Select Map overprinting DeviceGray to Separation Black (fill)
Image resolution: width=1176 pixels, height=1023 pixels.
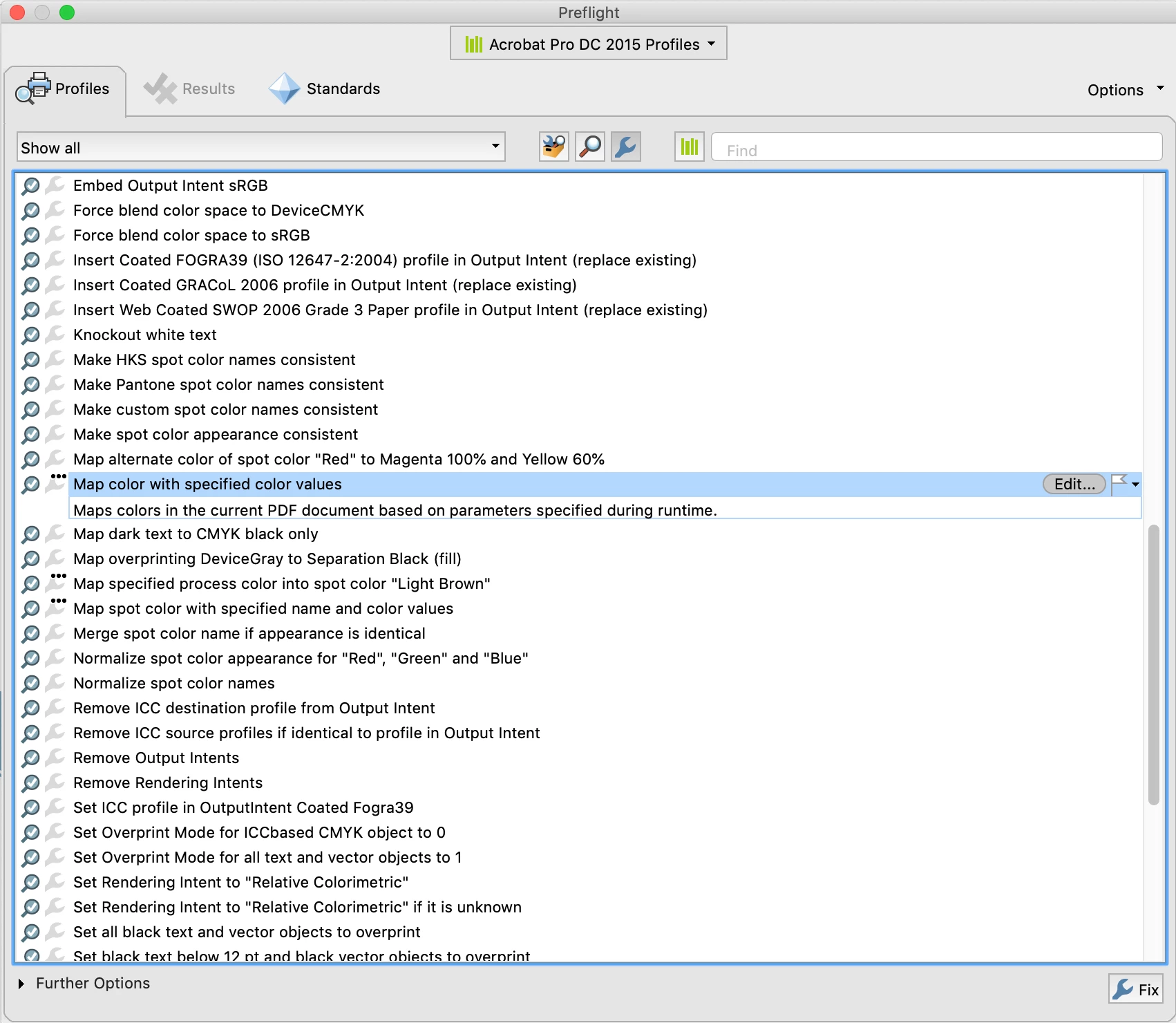267,559
